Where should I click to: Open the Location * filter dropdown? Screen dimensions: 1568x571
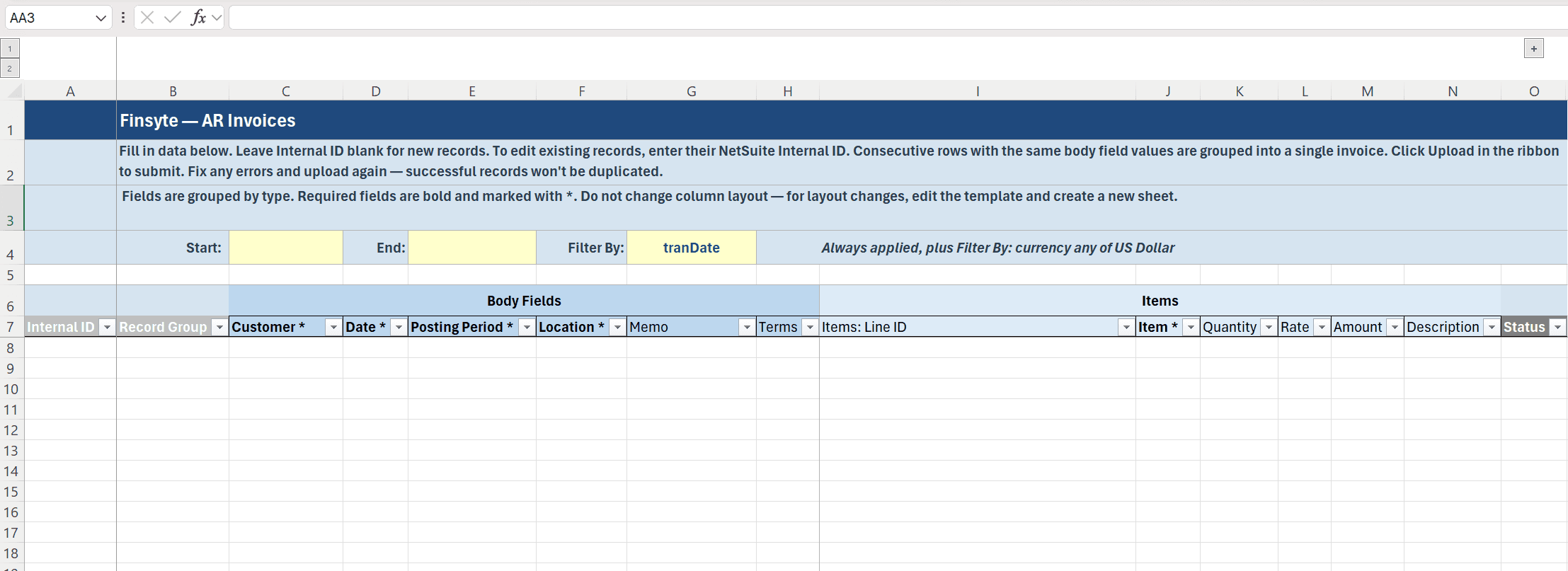point(617,327)
